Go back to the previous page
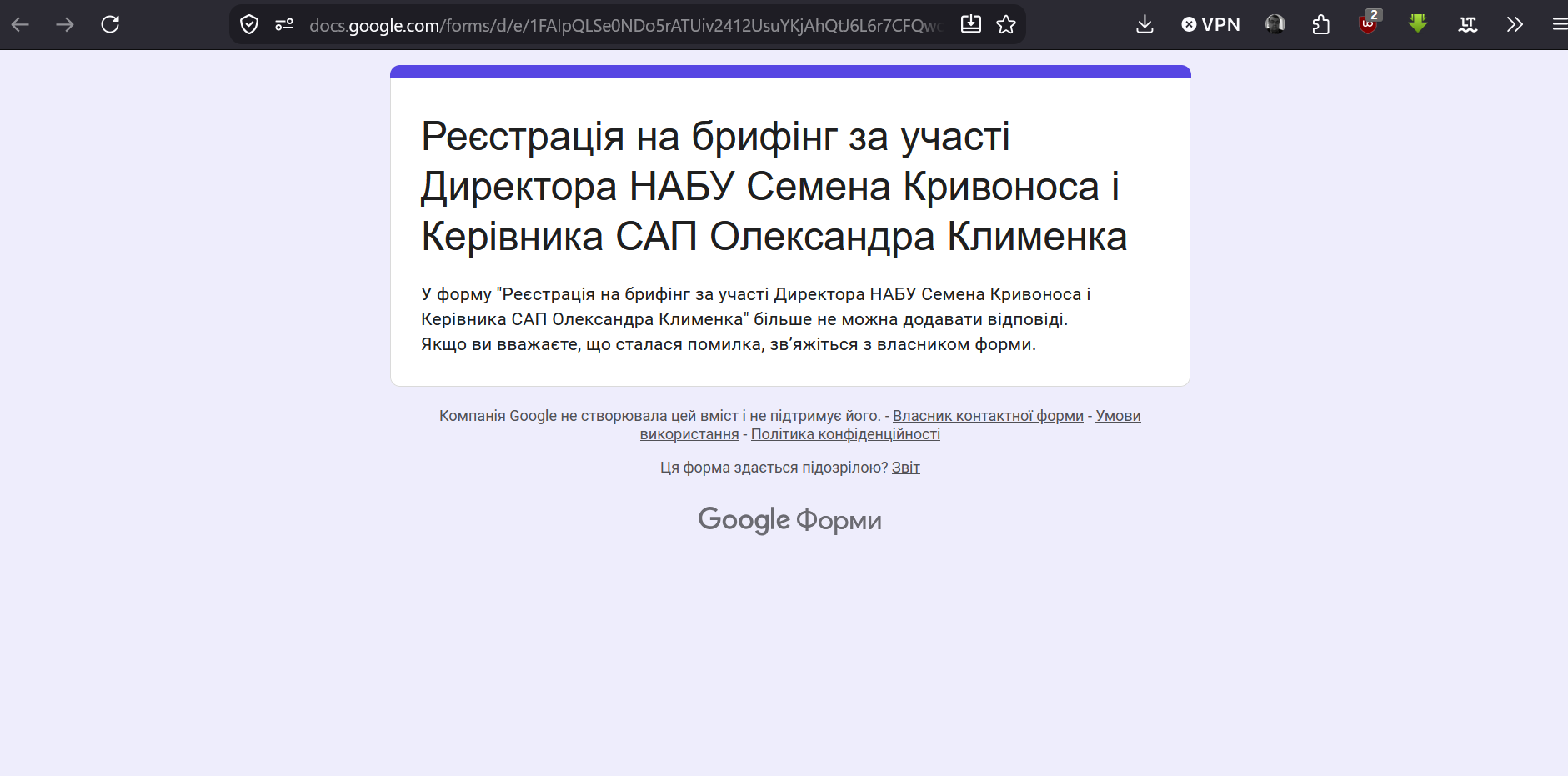The width and height of the screenshot is (1568, 776). click(x=20, y=24)
